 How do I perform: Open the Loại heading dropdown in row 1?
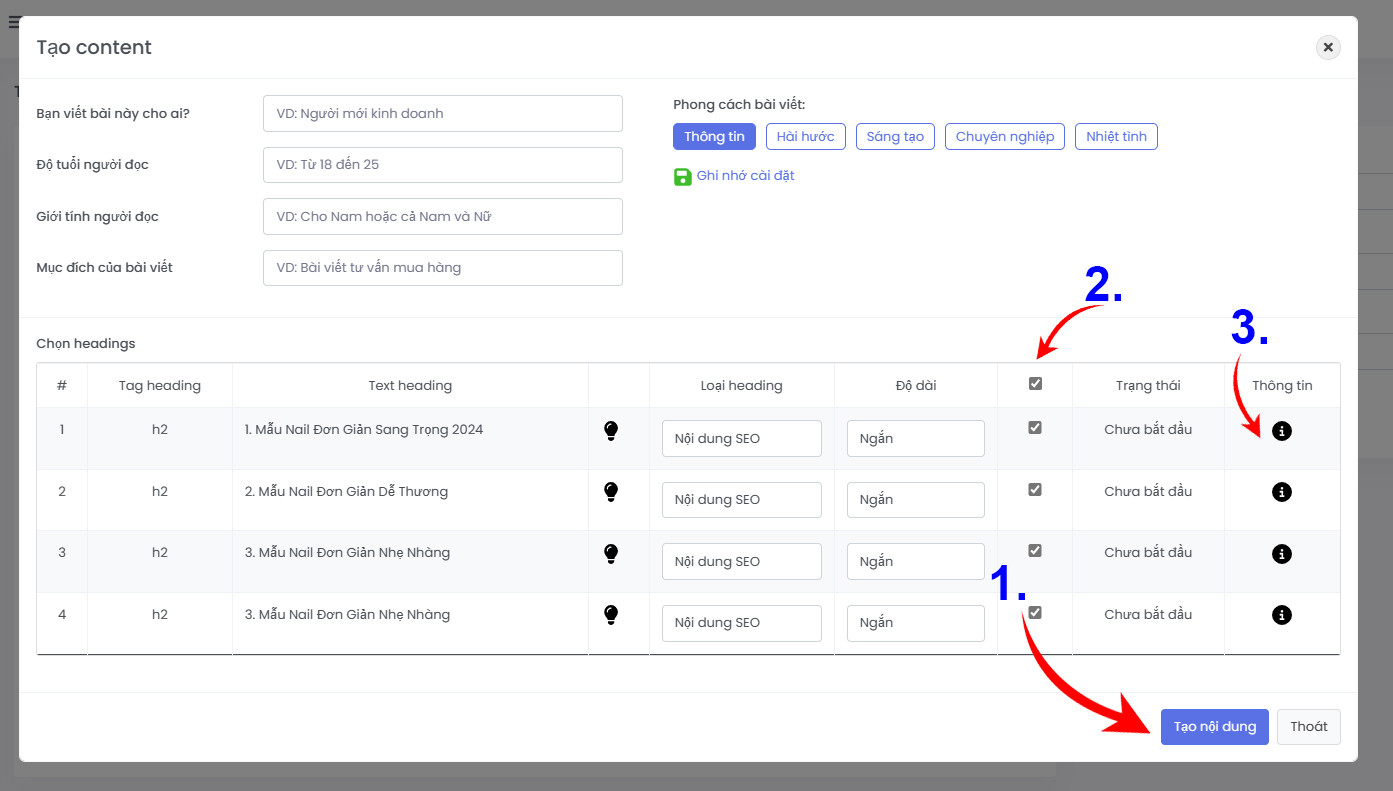pos(742,438)
